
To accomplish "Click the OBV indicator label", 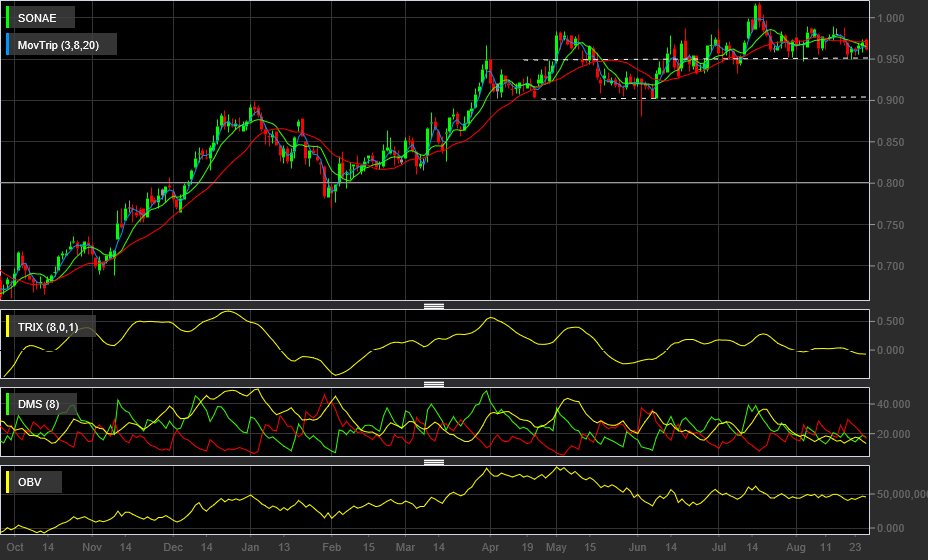I will coord(30,482).
